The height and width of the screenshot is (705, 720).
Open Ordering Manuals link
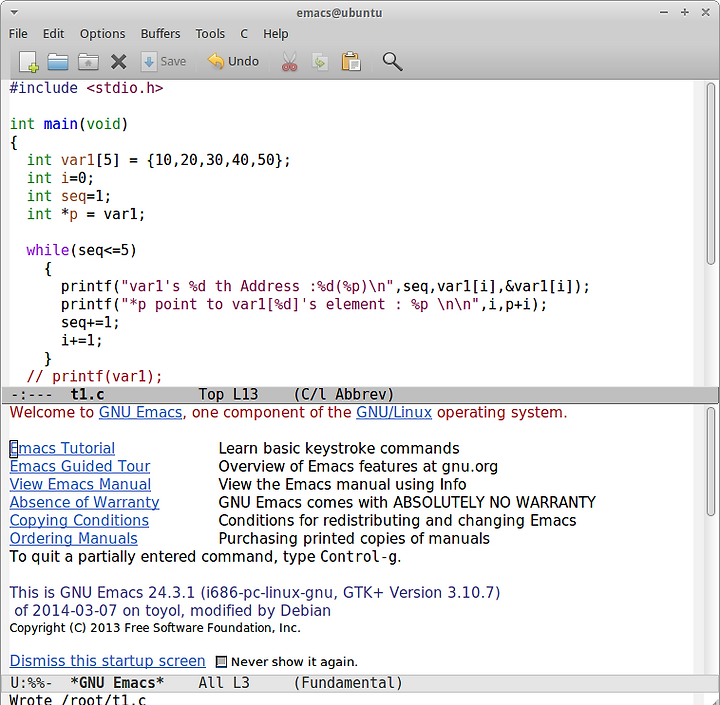73,538
